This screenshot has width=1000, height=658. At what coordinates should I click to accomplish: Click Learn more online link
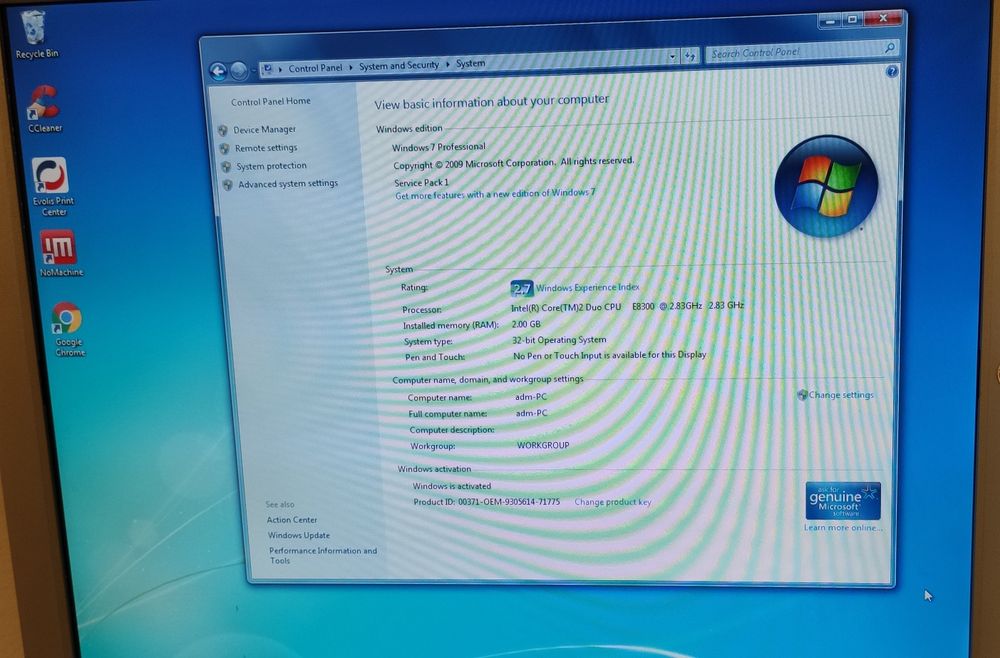(x=843, y=528)
